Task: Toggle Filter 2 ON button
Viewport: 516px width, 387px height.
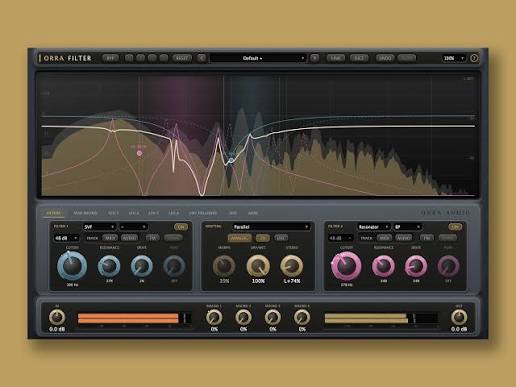Action: point(455,227)
